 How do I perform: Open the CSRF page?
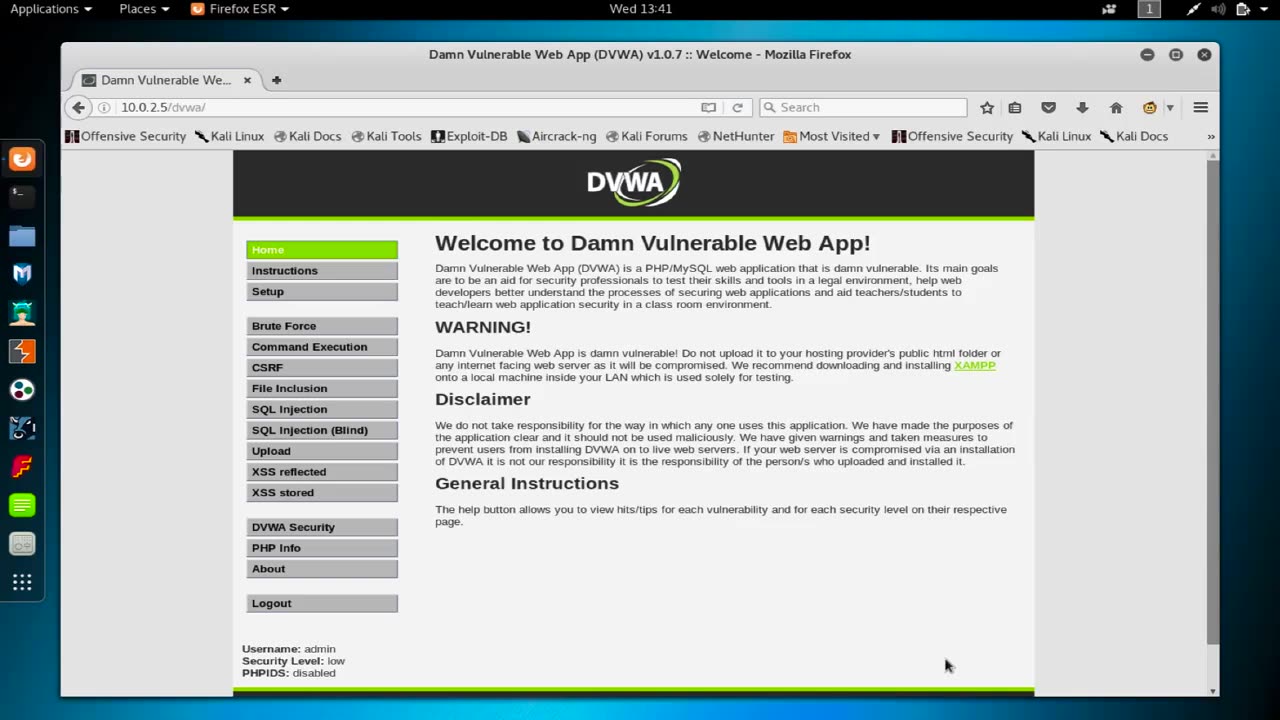coord(322,368)
